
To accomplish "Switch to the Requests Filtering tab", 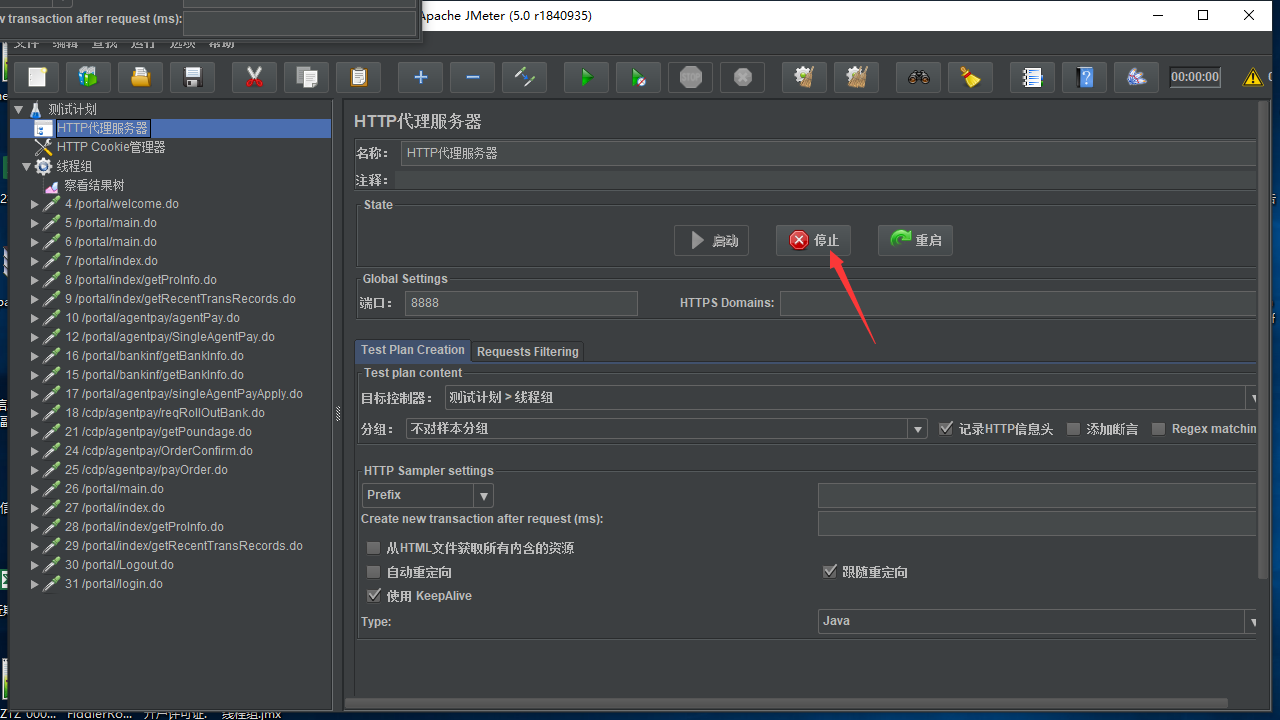I will pos(527,351).
